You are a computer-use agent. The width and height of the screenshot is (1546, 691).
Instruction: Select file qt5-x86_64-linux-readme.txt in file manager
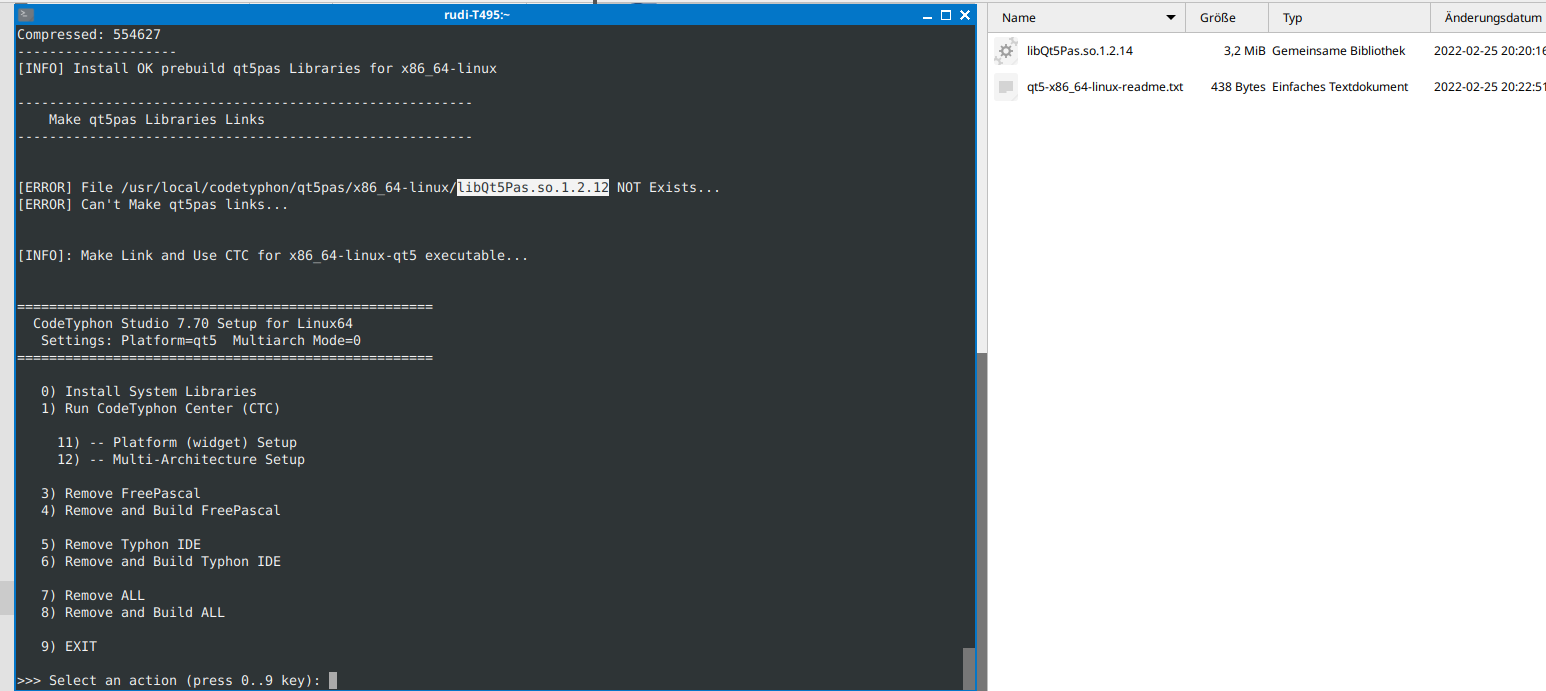[1105, 87]
